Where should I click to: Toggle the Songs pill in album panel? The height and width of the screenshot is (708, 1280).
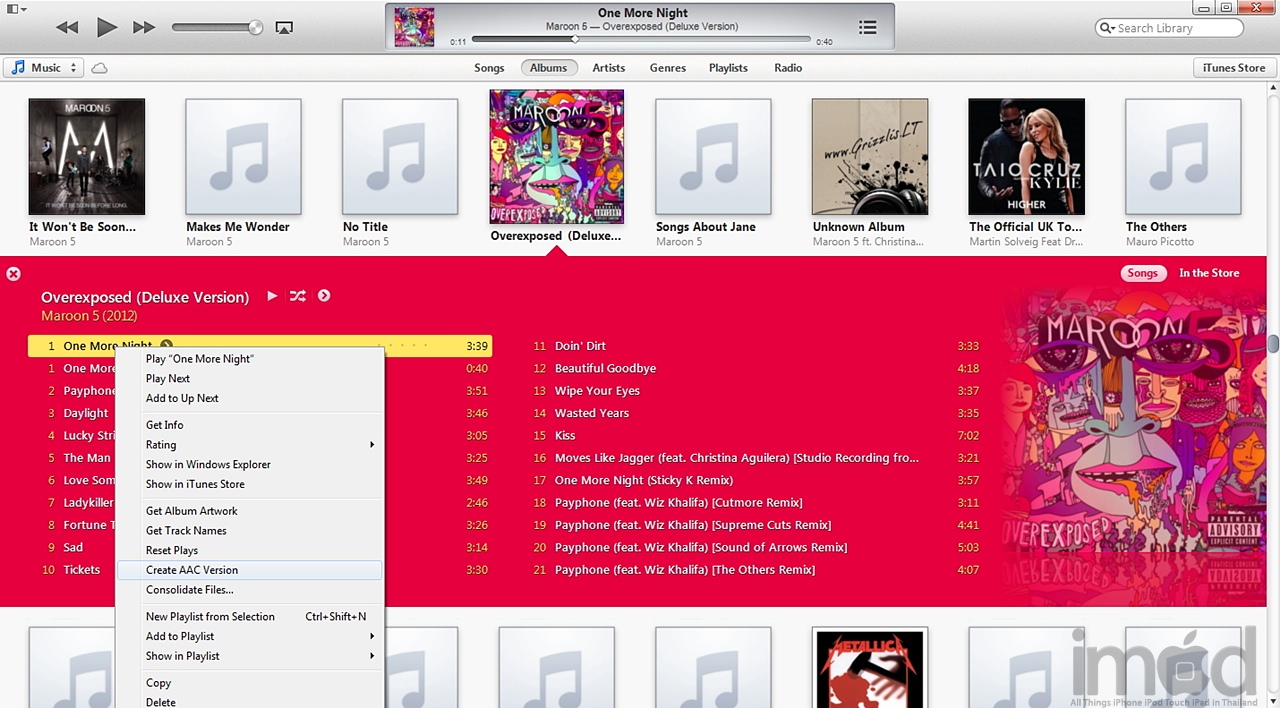(x=1142, y=273)
